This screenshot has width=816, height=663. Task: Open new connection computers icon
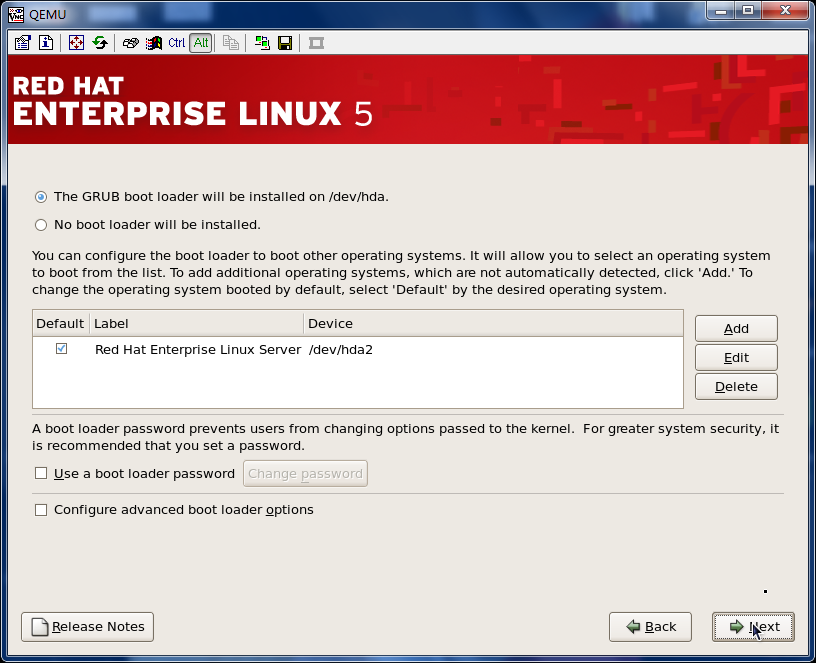[x=262, y=43]
